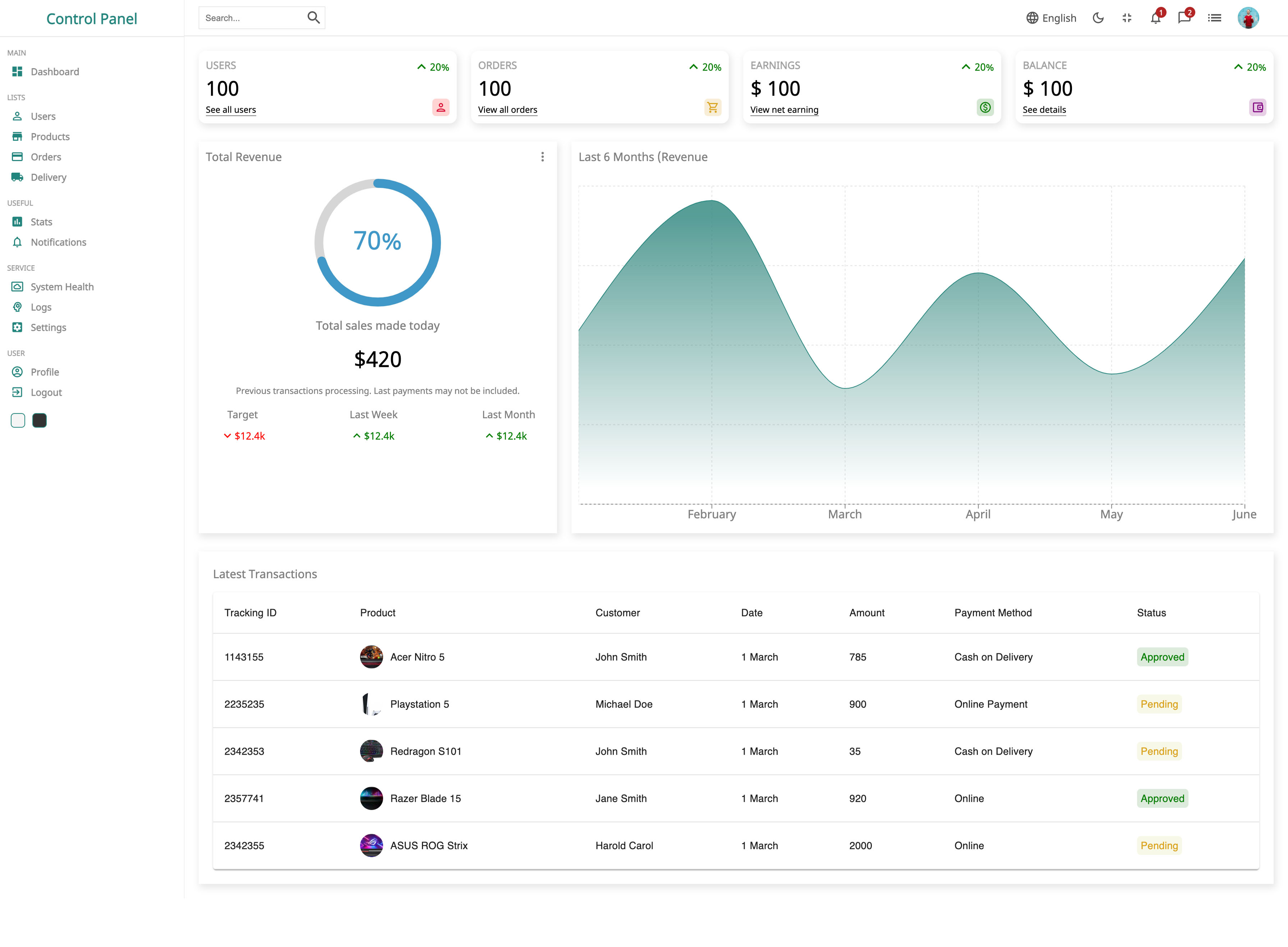This screenshot has height=947, width=1288.
Task: Select Settings in the sidebar
Action: (x=48, y=327)
